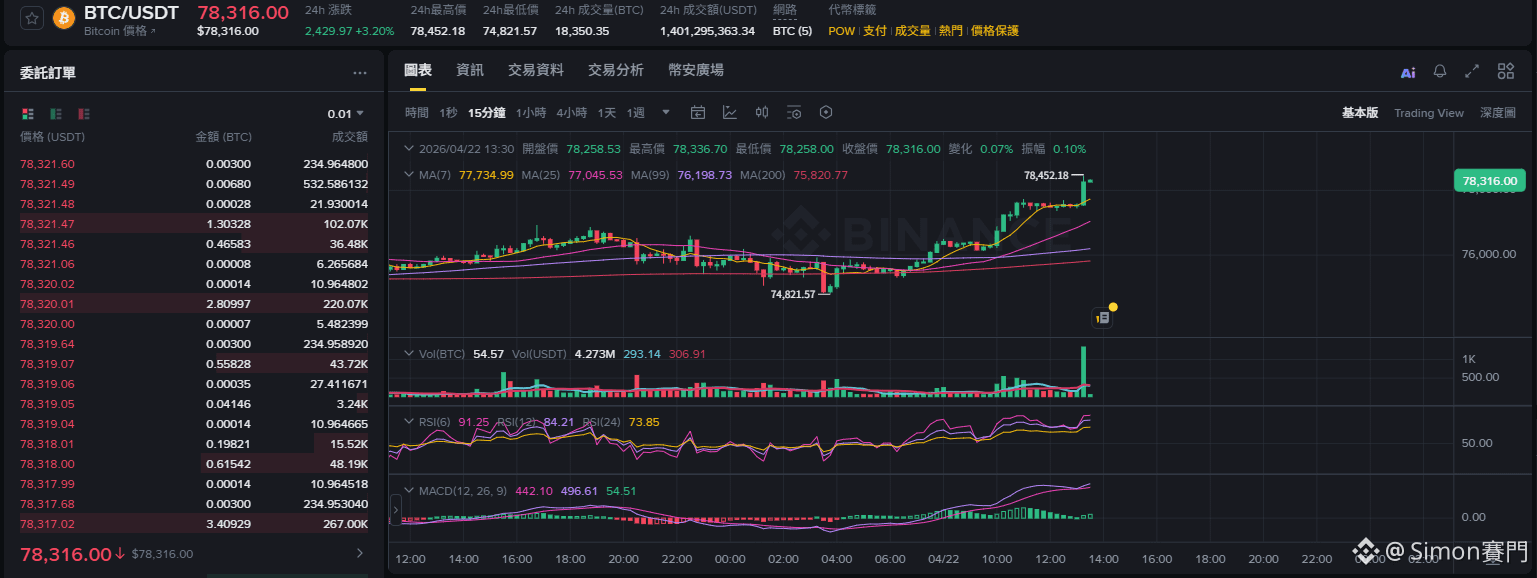Show buy orders only in order book
The image size is (1537, 578).
(56, 114)
